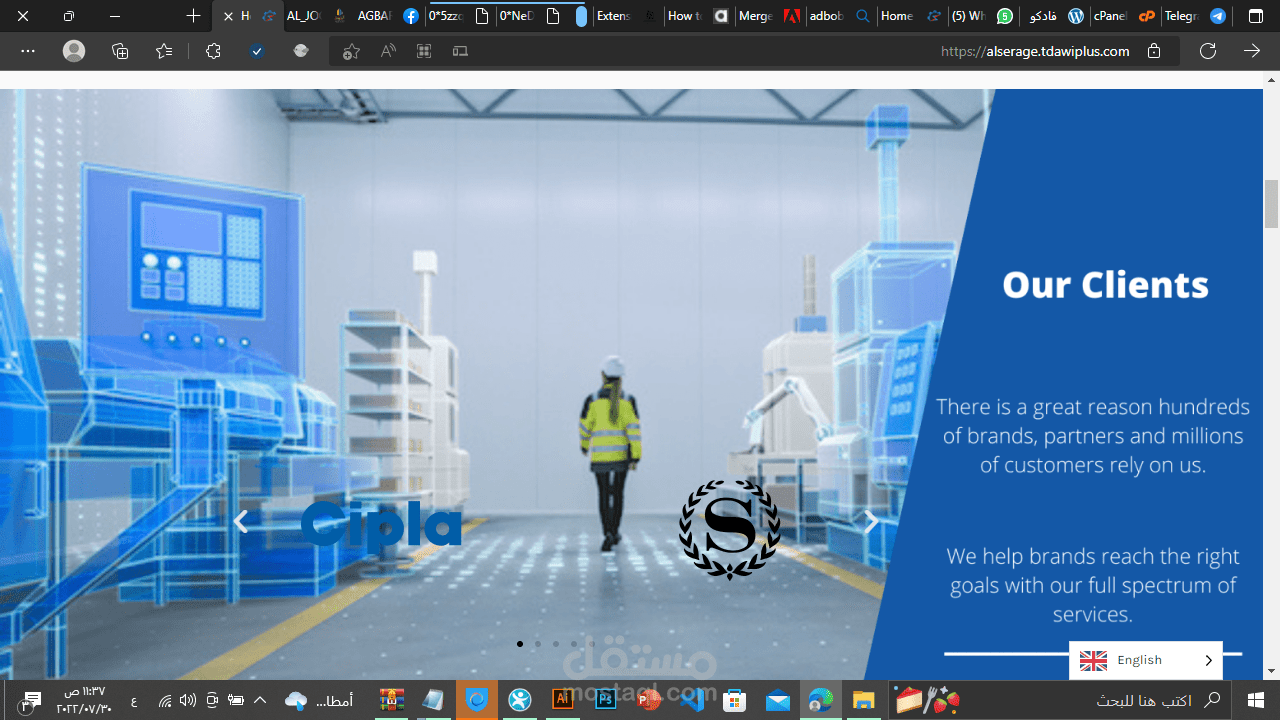1280x720 pixels.
Task: Open Wi-Fi network tray icon
Action: point(165,700)
